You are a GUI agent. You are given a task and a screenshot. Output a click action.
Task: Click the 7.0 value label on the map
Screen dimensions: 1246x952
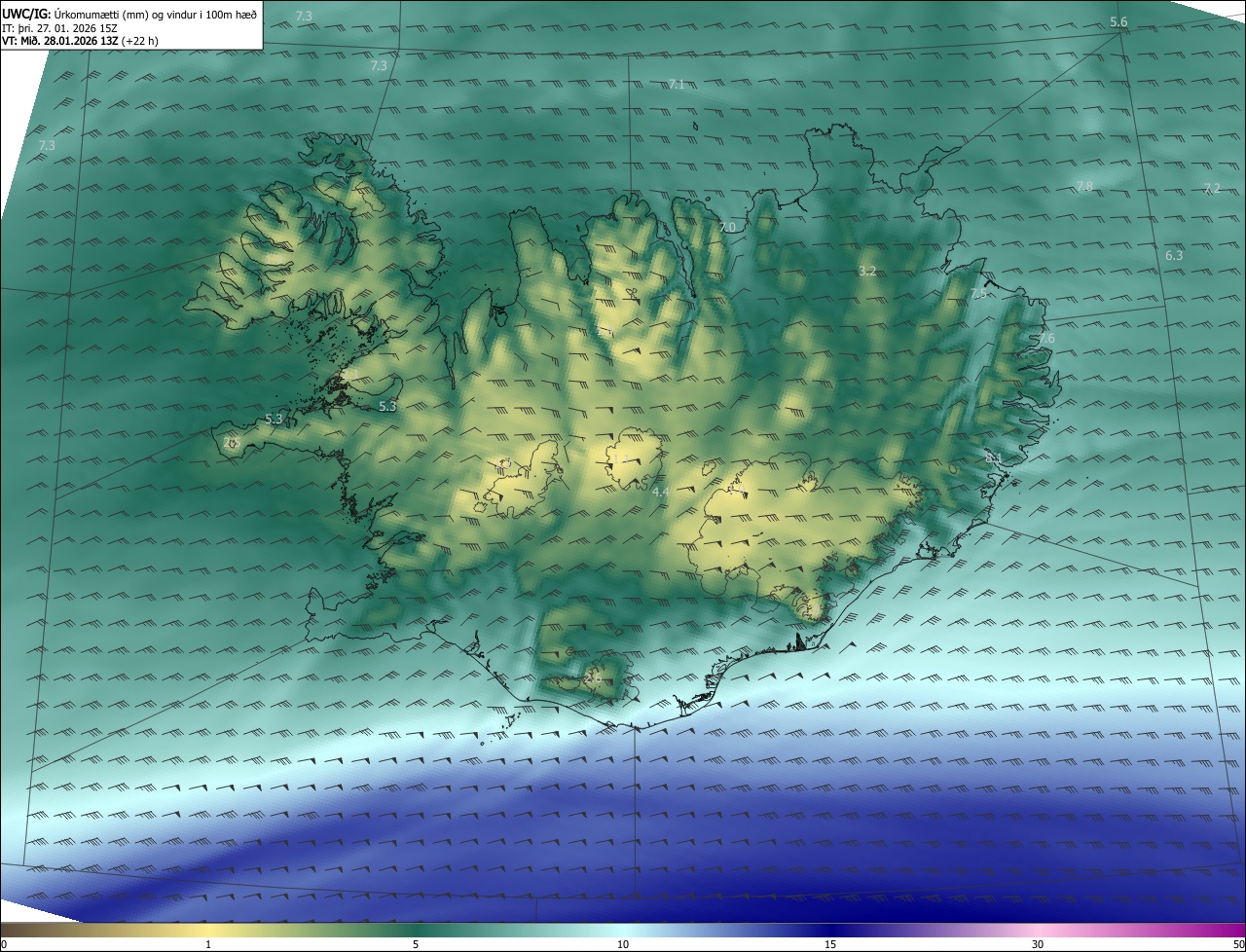click(x=727, y=227)
